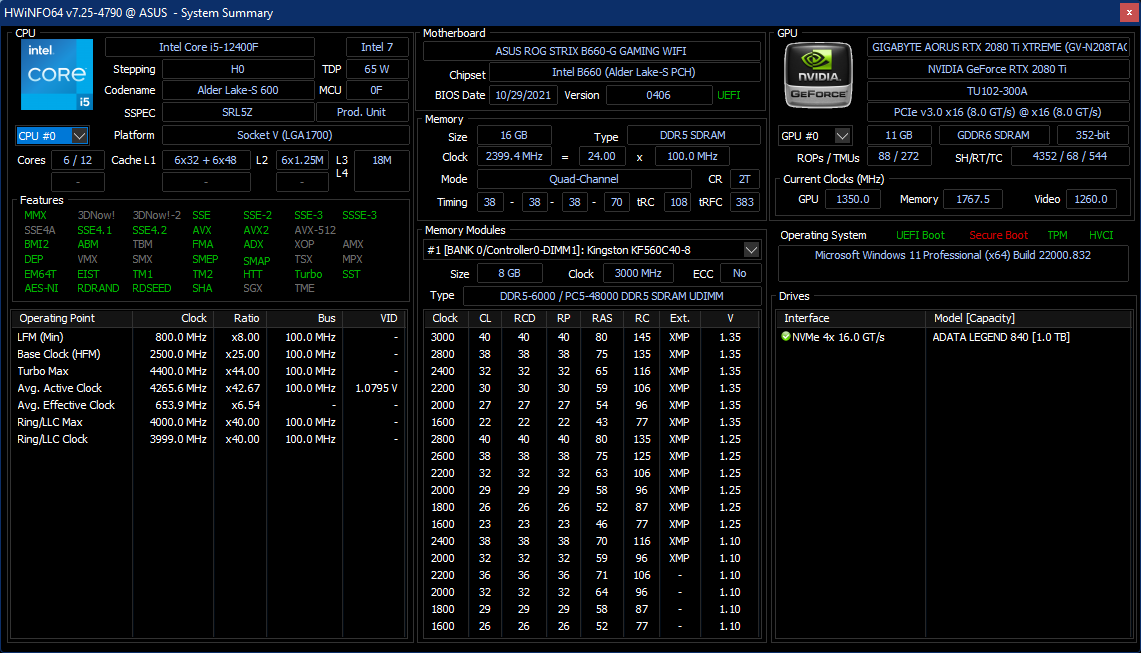Select the "SRL5Z" SSPEC value
1141x653 pixels.
pos(238,112)
